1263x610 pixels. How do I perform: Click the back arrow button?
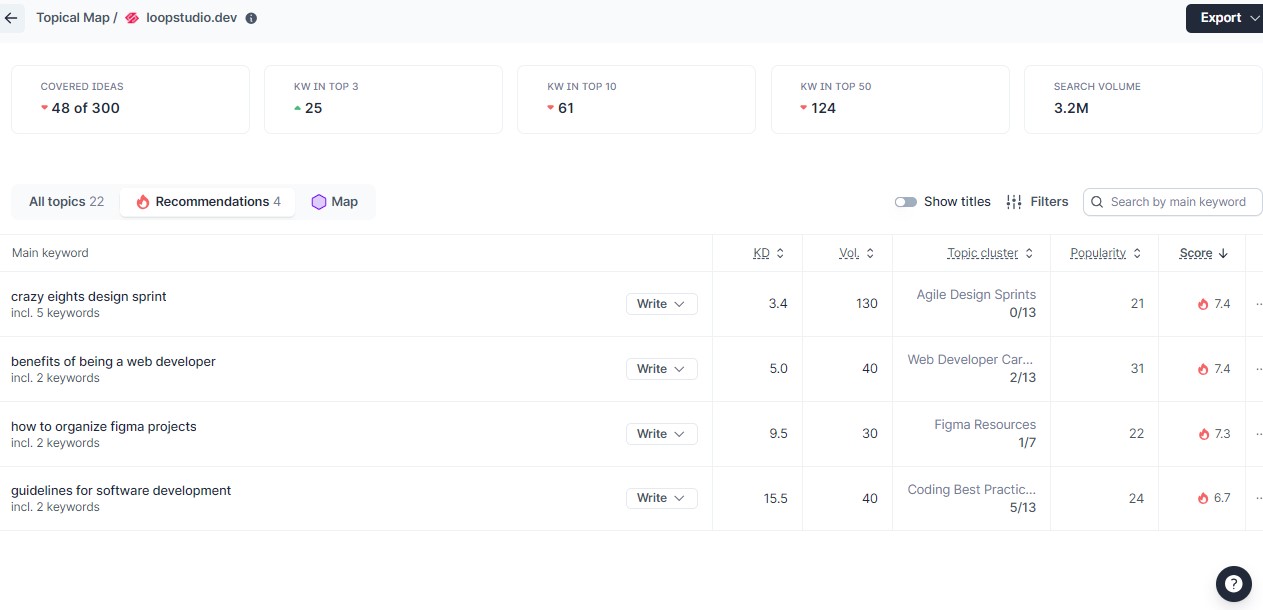point(12,18)
